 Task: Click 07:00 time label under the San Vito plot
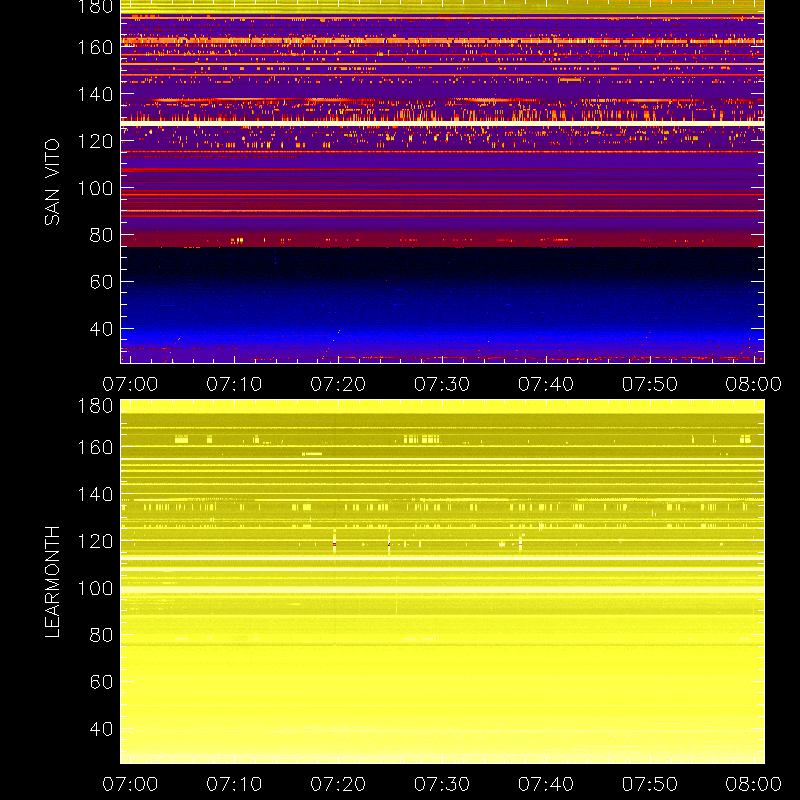pos(130,384)
